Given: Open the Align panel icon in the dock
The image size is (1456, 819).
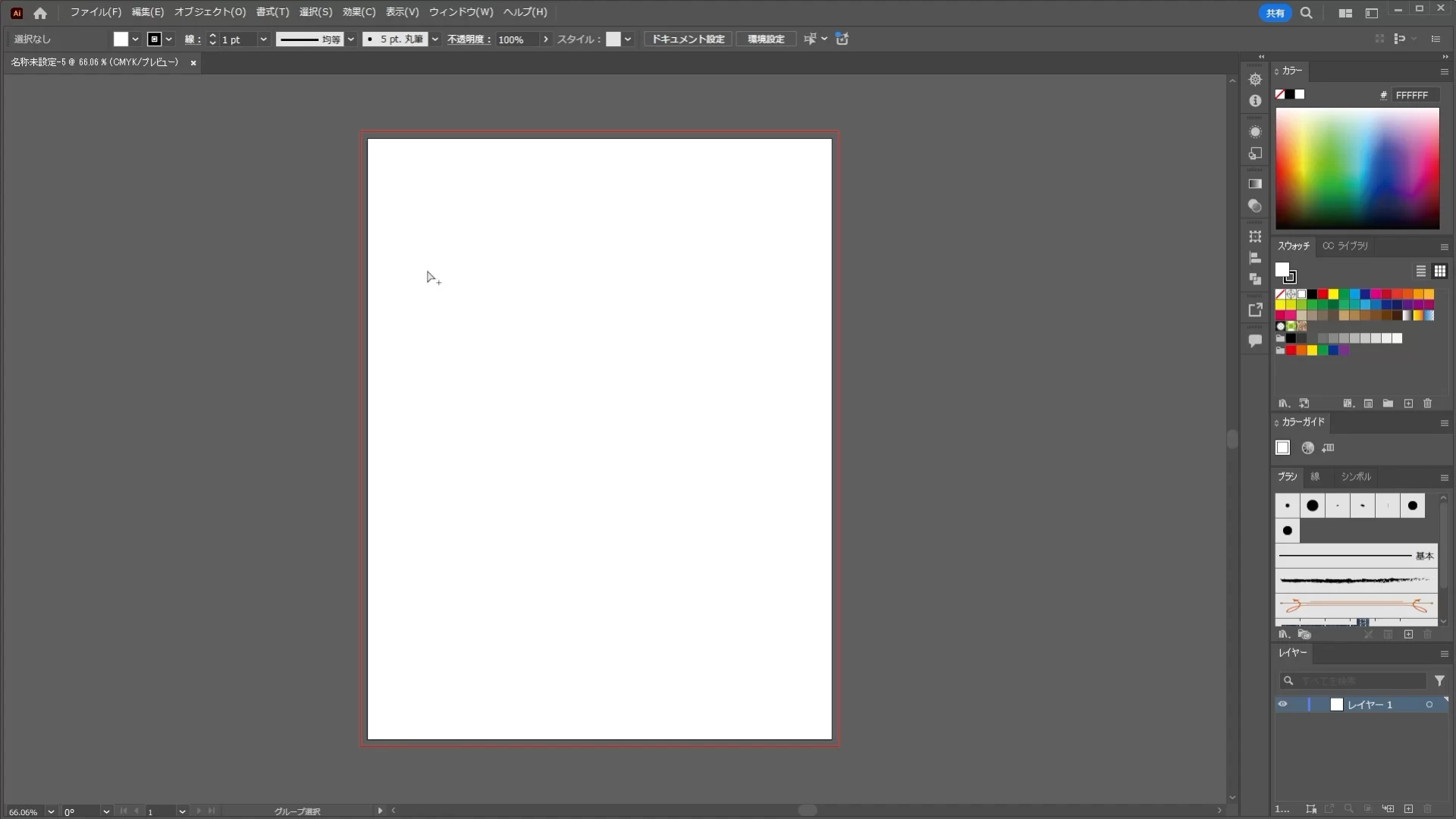Looking at the screenshot, I should pos(1255,258).
